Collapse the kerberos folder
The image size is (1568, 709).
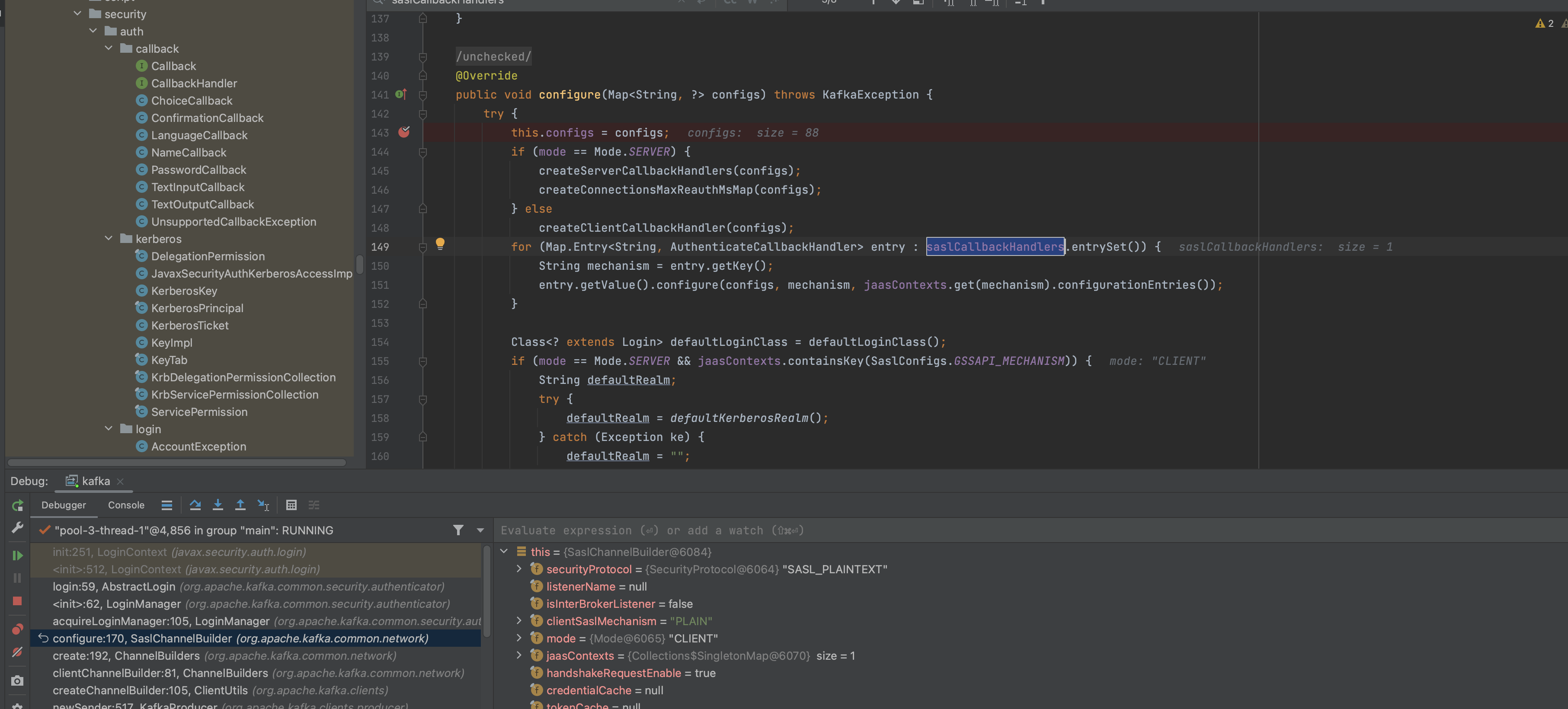109,239
